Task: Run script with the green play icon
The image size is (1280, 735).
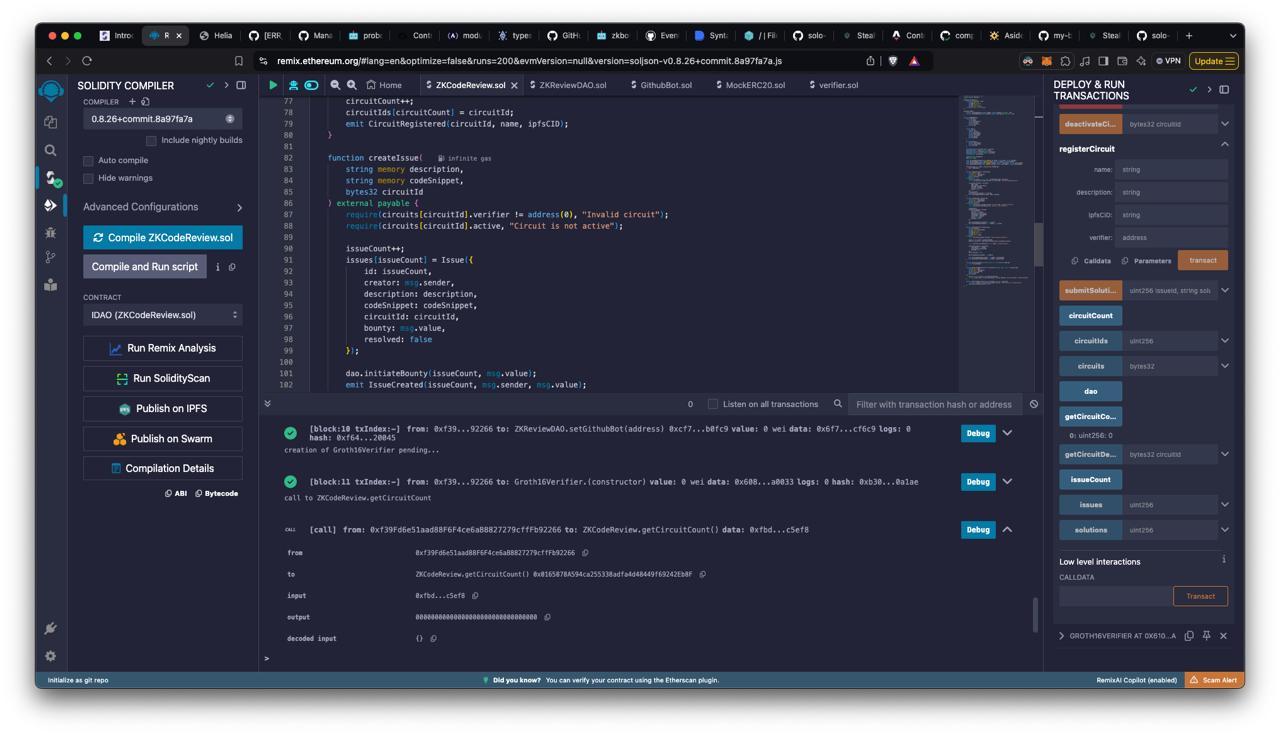Action: coord(273,85)
